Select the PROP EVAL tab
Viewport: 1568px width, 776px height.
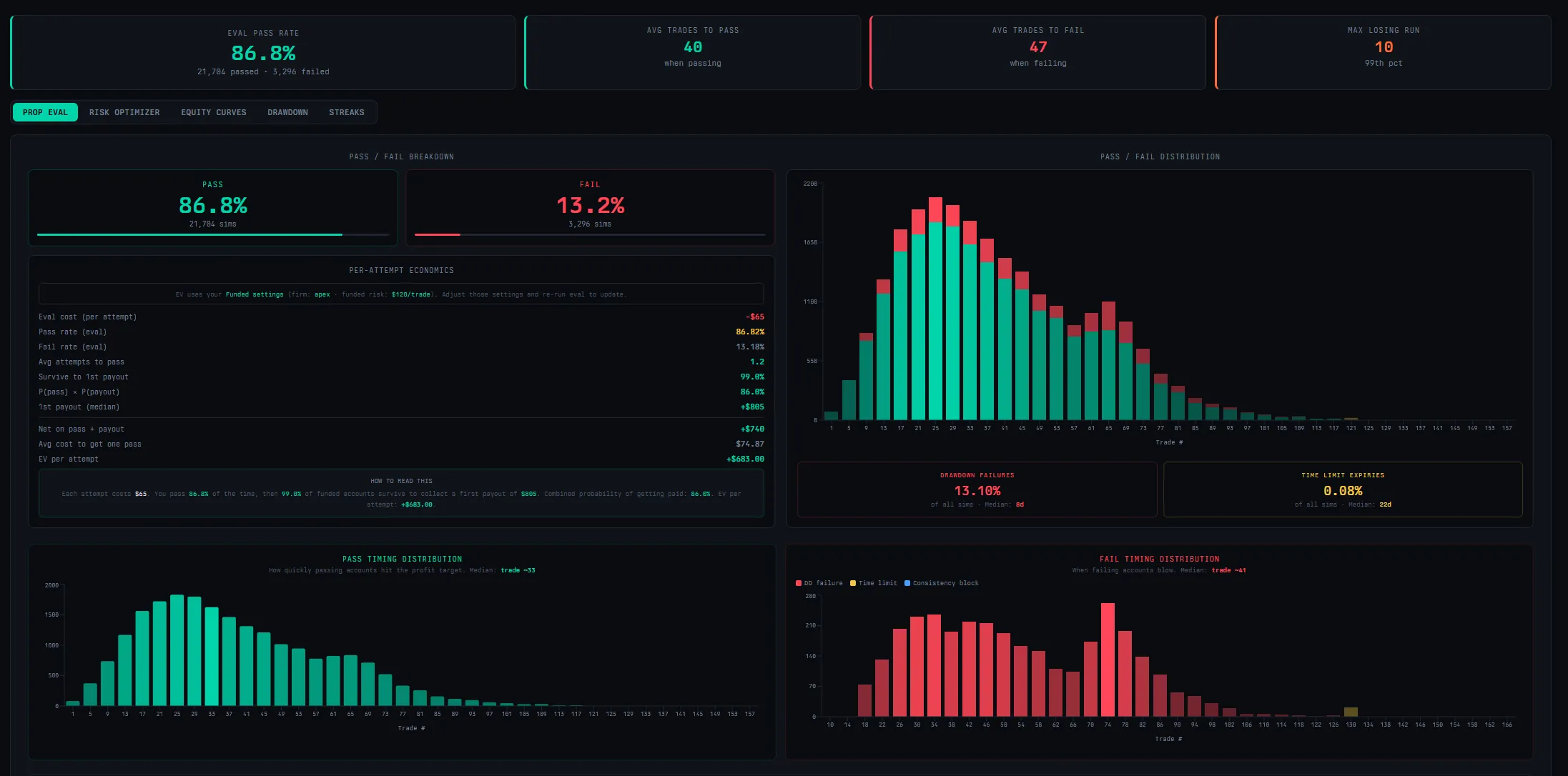pos(45,112)
